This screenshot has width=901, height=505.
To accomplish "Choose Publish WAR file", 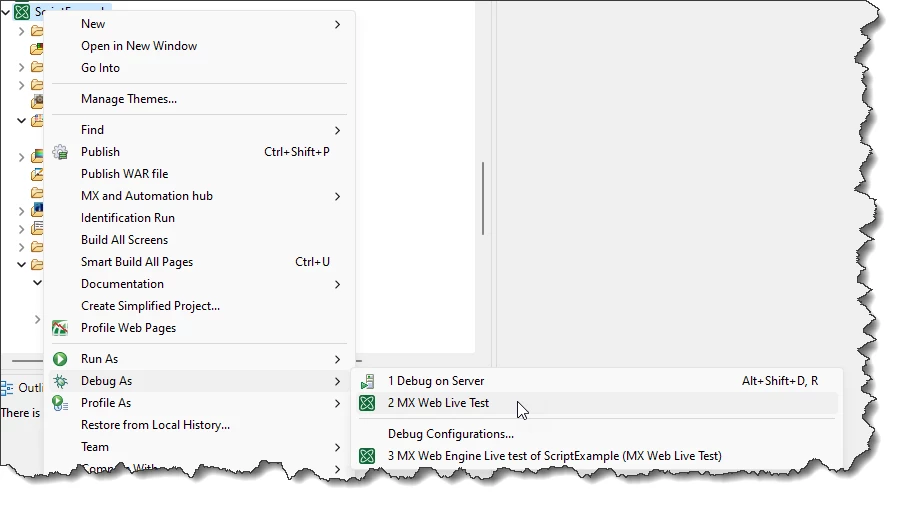I will (x=199, y=174).
